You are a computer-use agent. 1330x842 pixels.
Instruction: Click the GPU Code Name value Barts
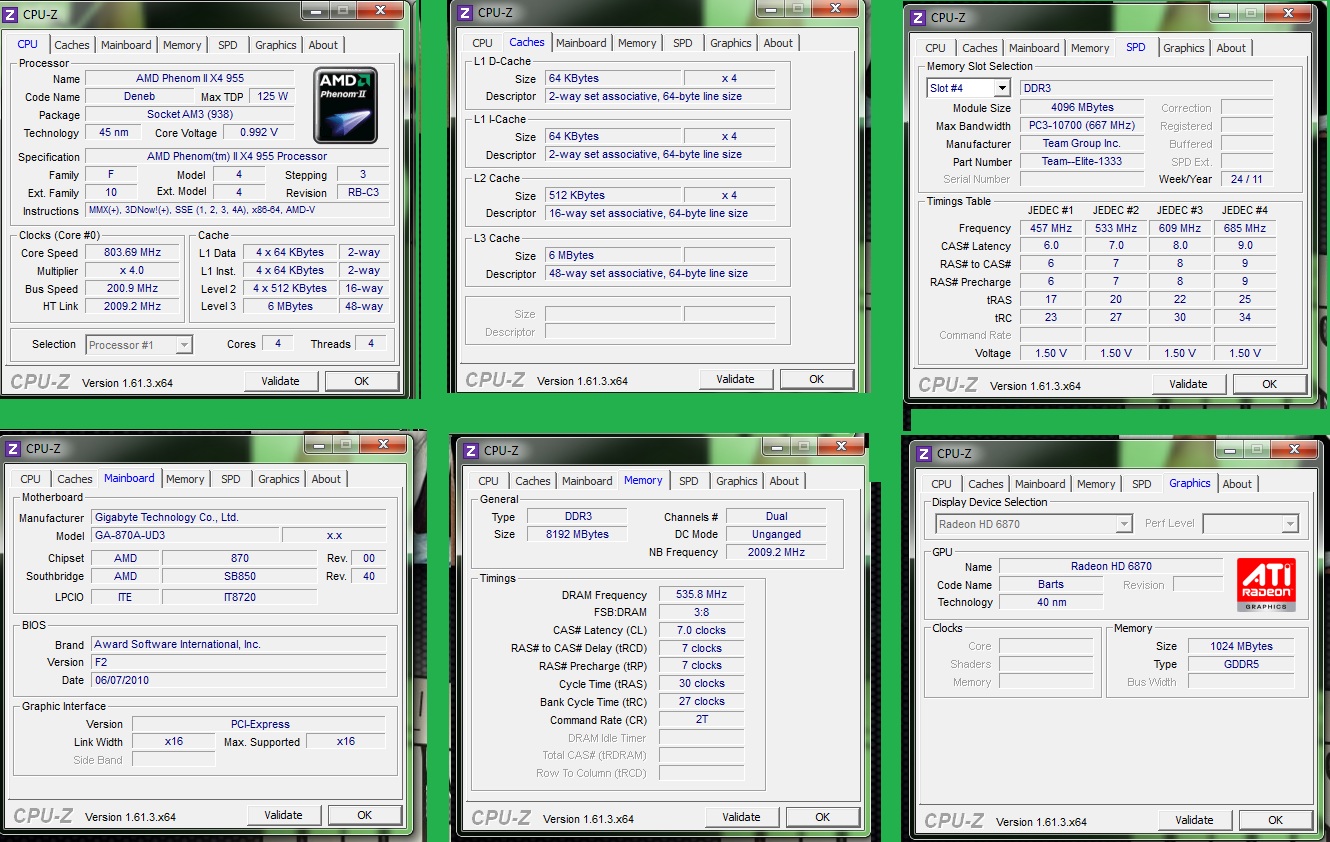(x=1051, y=584)
